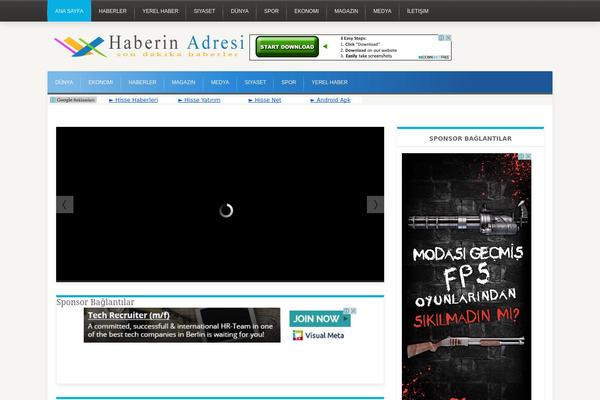Open the AdChoices info icon on top banner

coord(442,38)
